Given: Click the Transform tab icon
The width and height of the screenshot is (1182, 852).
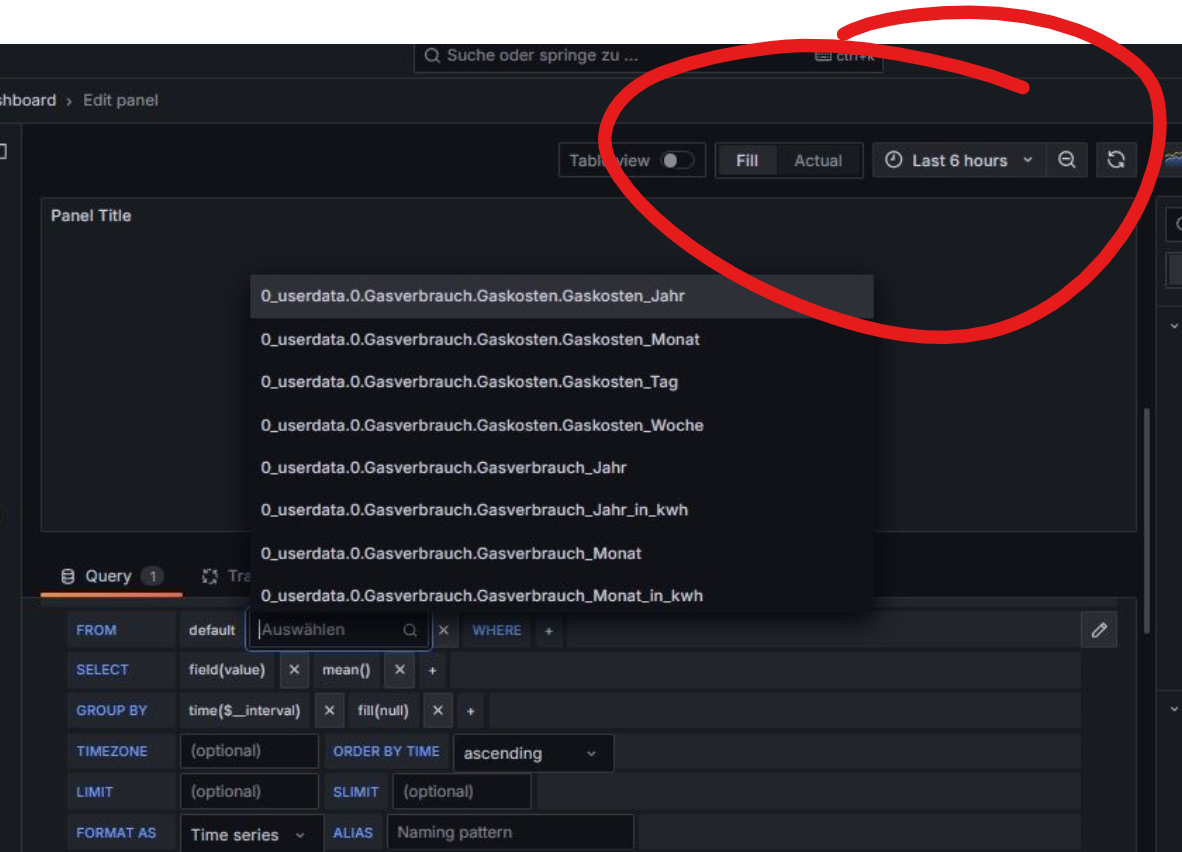Looking at the screenshot, I should point(210,577).
